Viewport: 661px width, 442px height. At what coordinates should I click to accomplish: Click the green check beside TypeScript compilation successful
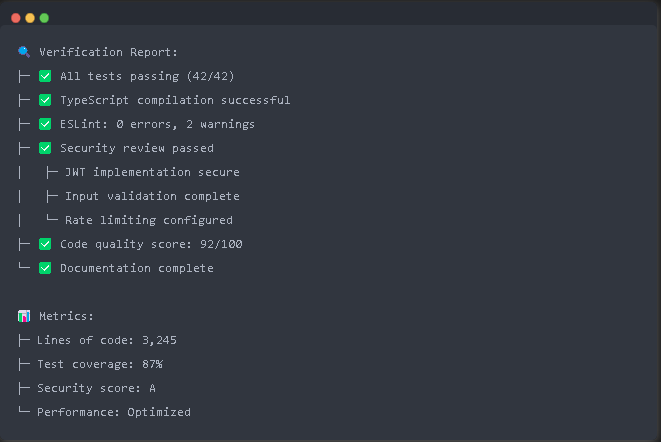(45, 100)
